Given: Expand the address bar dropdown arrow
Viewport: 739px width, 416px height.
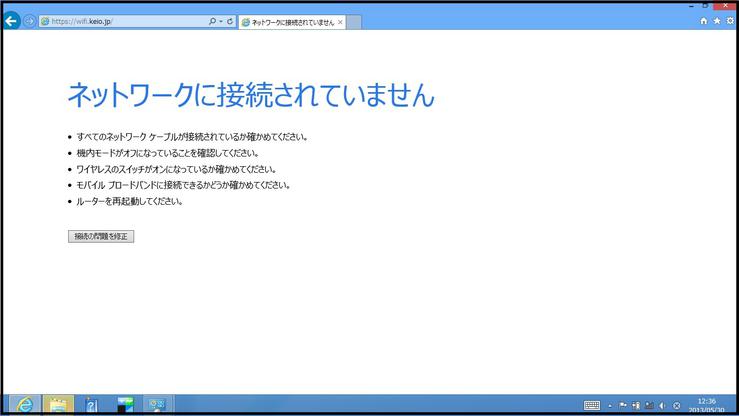Looking at the screenshot, I should coord(221,21).
